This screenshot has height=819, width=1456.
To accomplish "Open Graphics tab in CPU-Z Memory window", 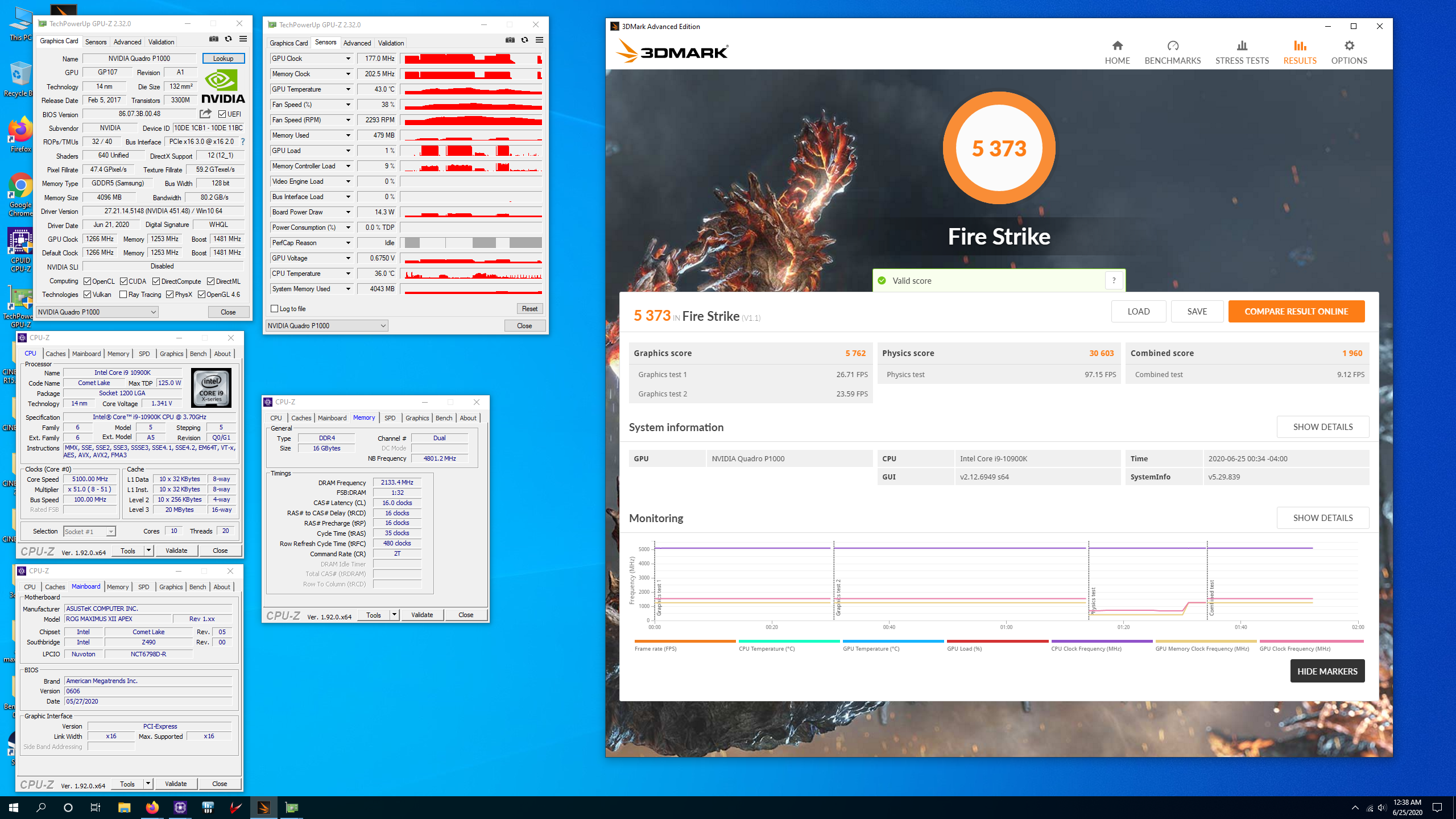I will pyautogui.click(x=417, y=418).
